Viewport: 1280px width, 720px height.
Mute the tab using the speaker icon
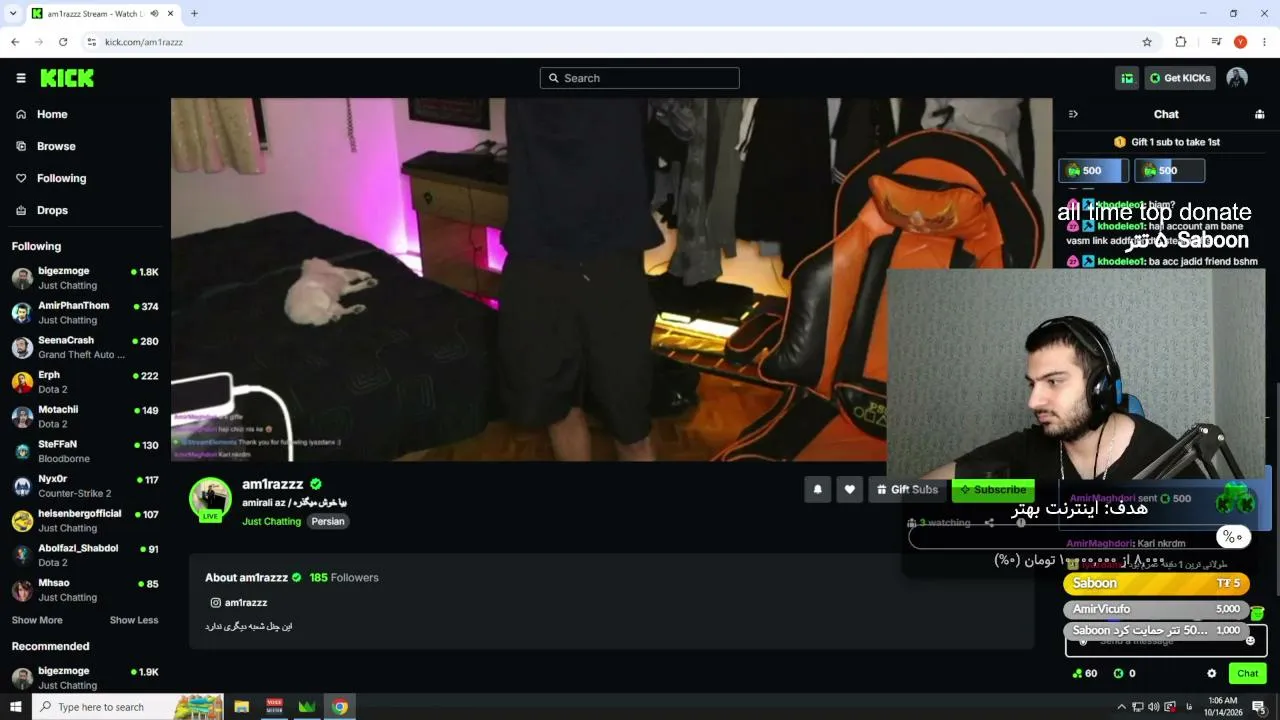point(154,14)
